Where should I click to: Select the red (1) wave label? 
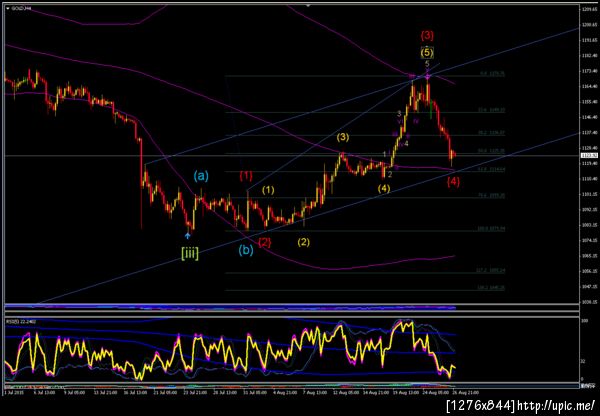(x=246, y=176)
